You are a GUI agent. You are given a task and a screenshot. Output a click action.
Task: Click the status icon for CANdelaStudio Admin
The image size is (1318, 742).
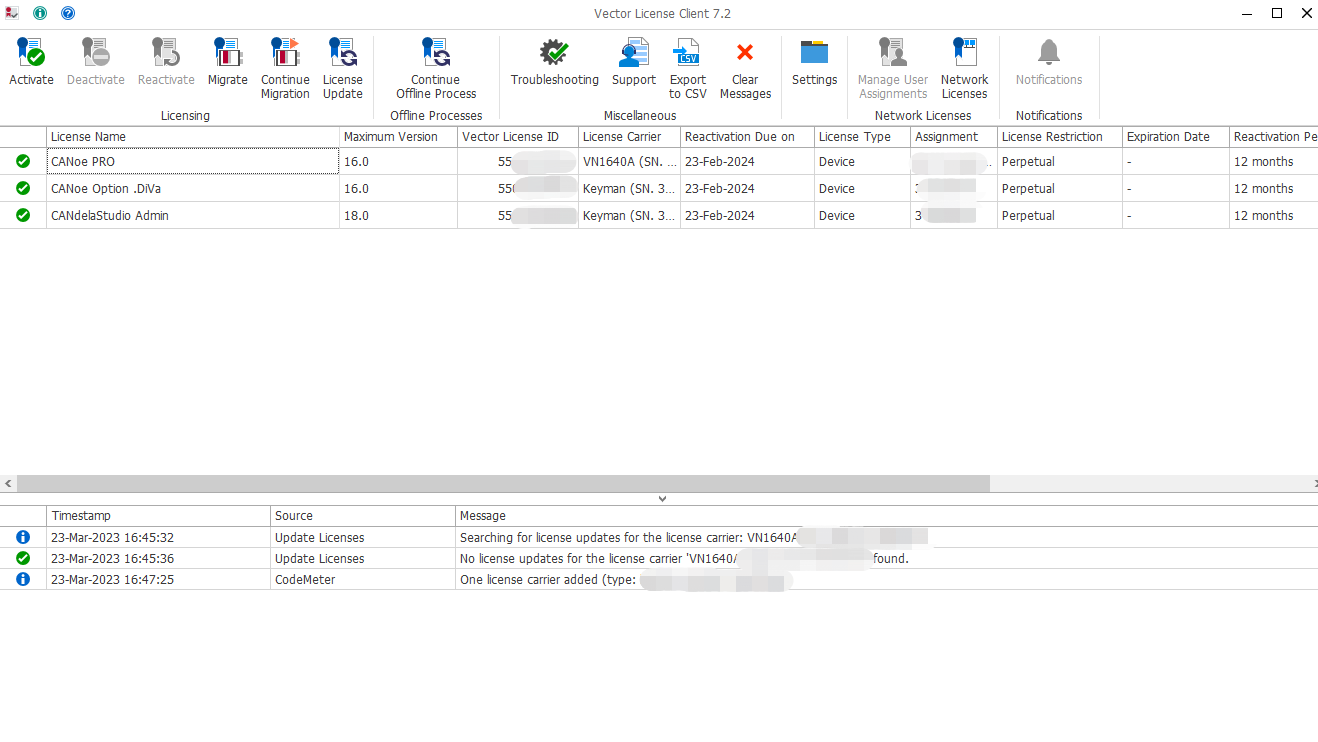pyautogui.click(x=23, y=215)
